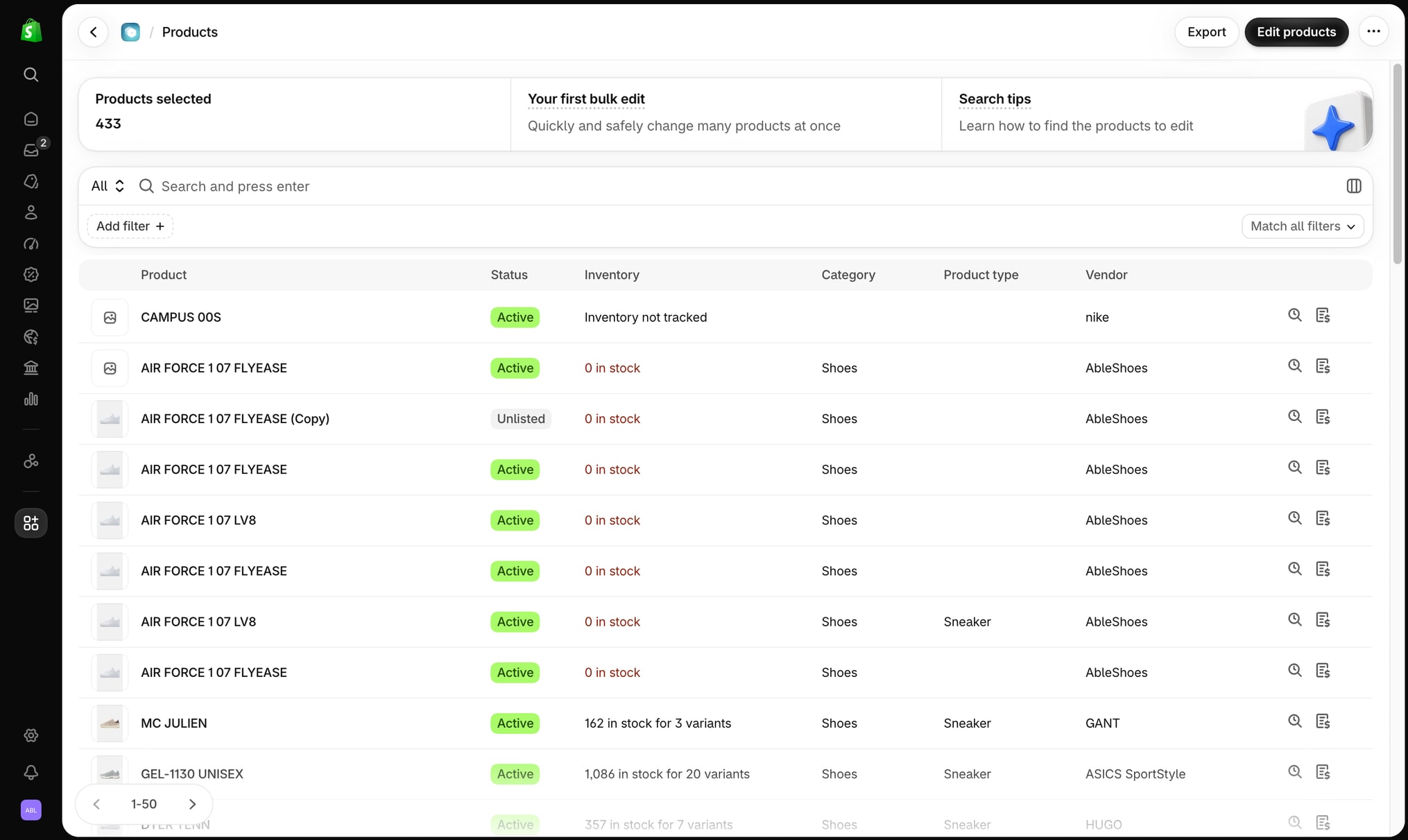
Task: Go to the next page of products
Action: pos(192,804)
